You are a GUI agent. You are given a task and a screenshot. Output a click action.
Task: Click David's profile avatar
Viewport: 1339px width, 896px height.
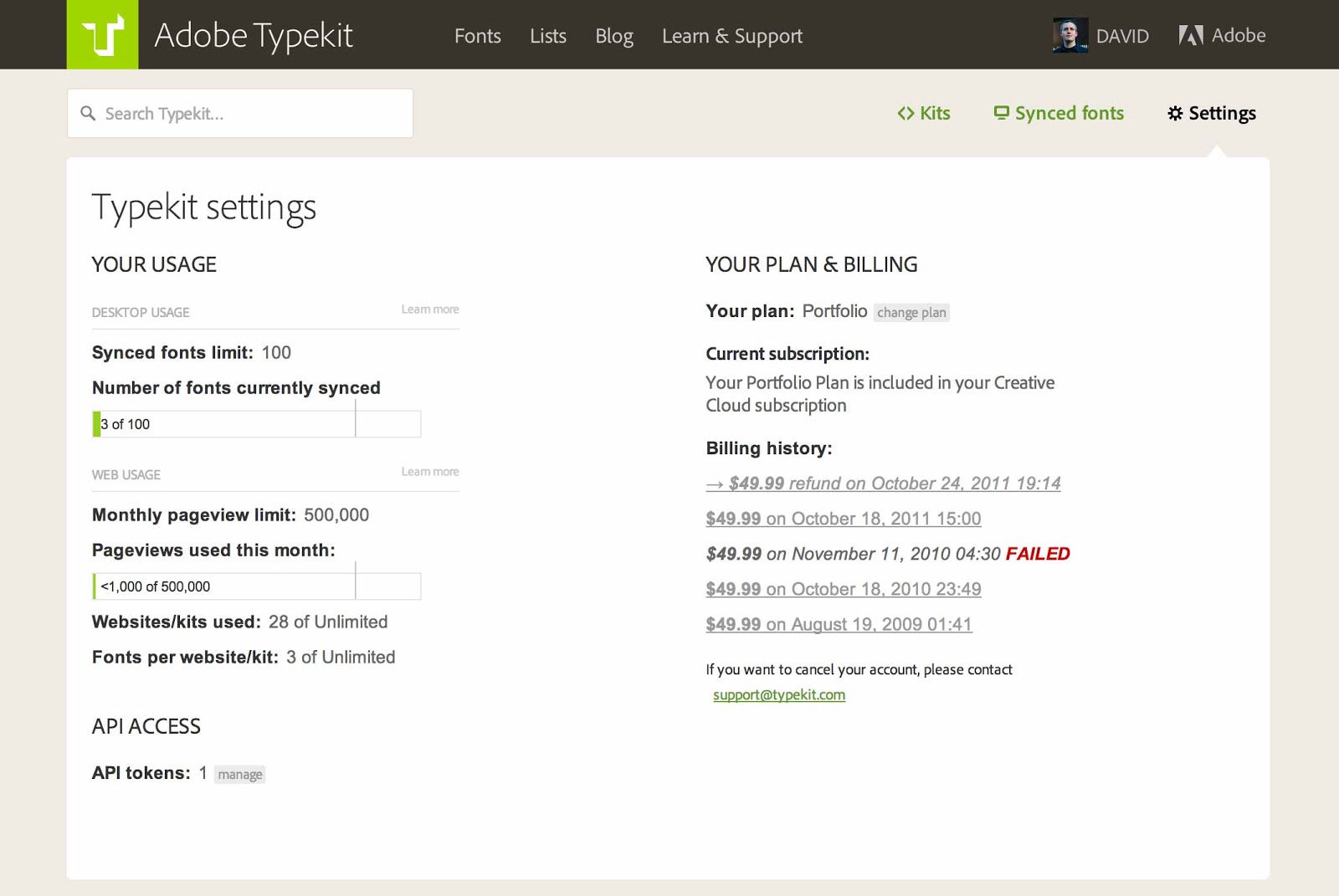1070,35
